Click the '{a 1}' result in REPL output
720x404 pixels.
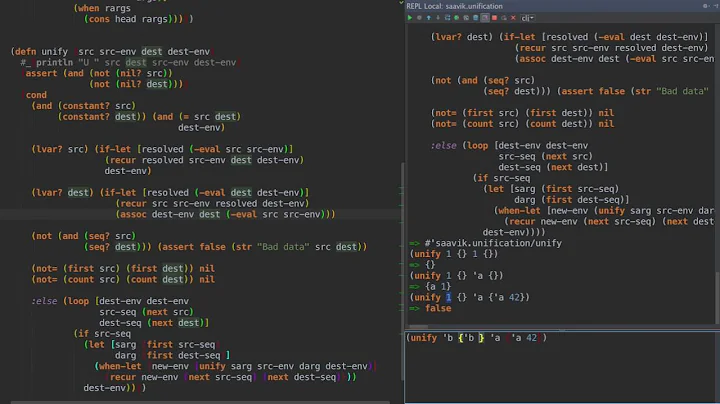pyautogui.click(x=438, y=286)
